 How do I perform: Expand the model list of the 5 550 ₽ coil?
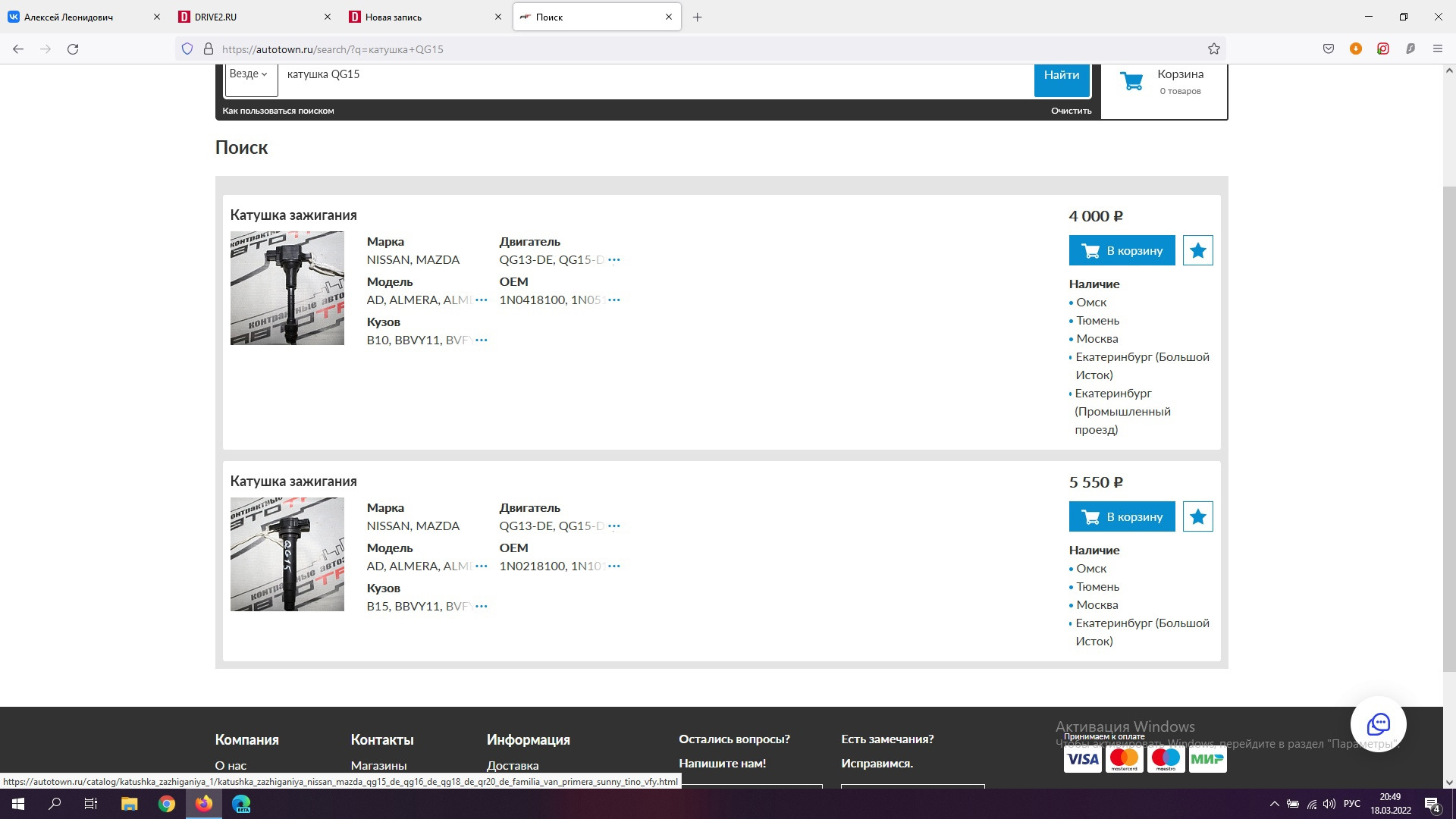tap(482, 566)
